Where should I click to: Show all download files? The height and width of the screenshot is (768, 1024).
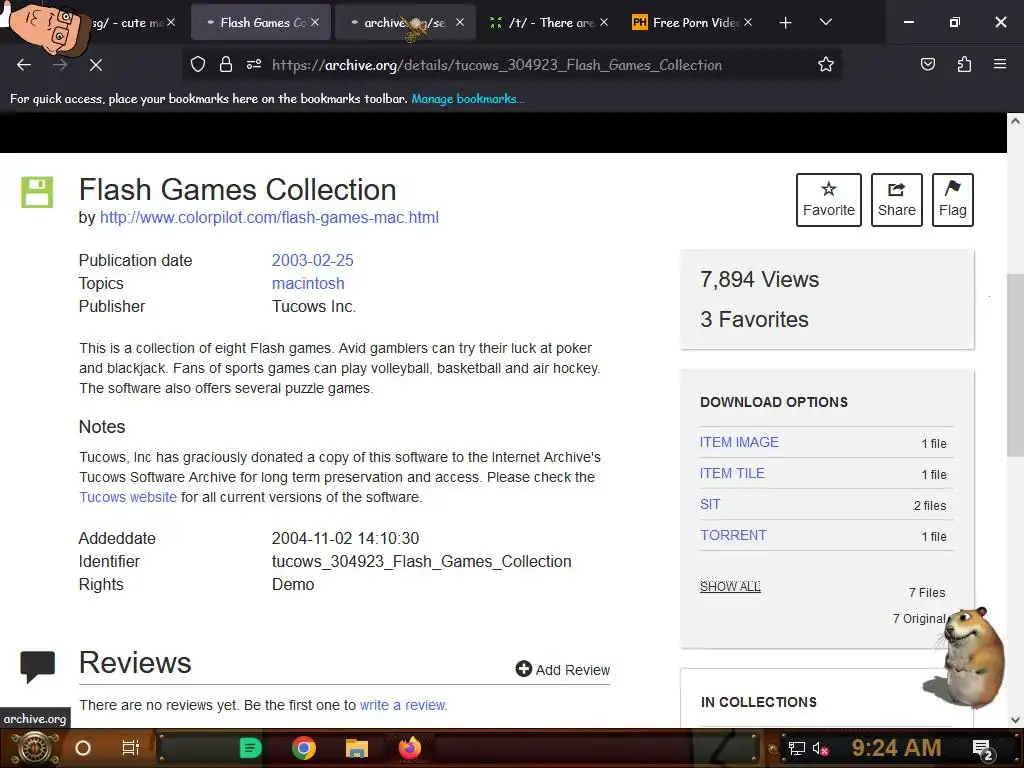[730, 586]
